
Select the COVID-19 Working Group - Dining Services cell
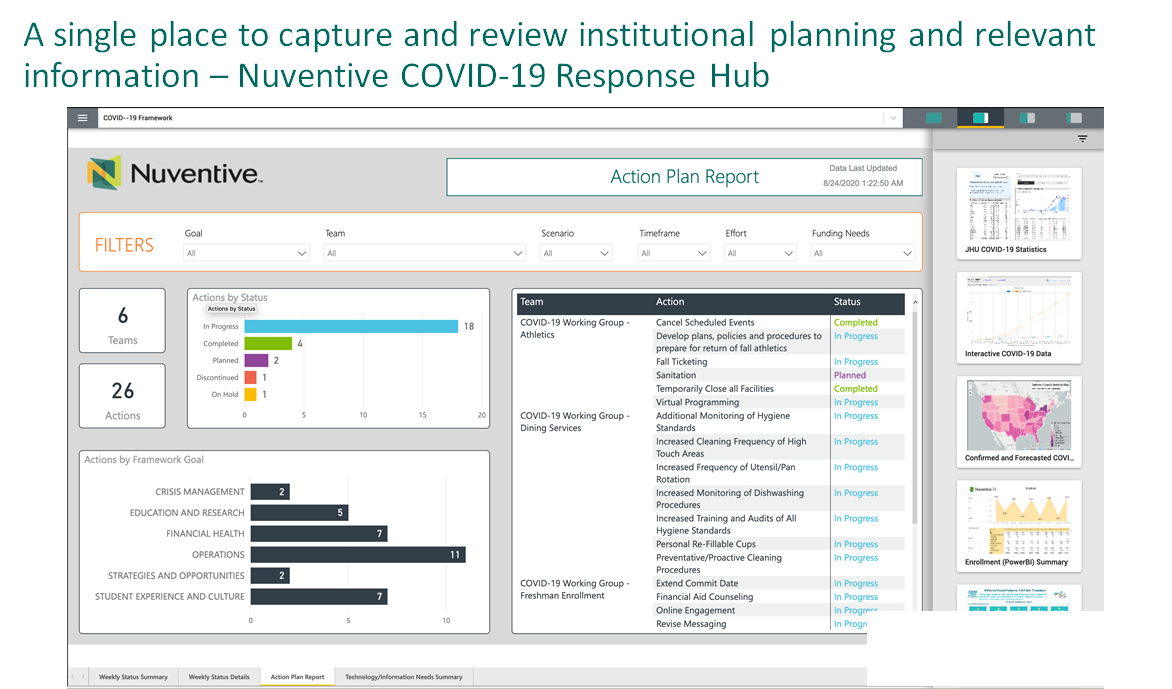pyautogui.click(x=575, y=422)
